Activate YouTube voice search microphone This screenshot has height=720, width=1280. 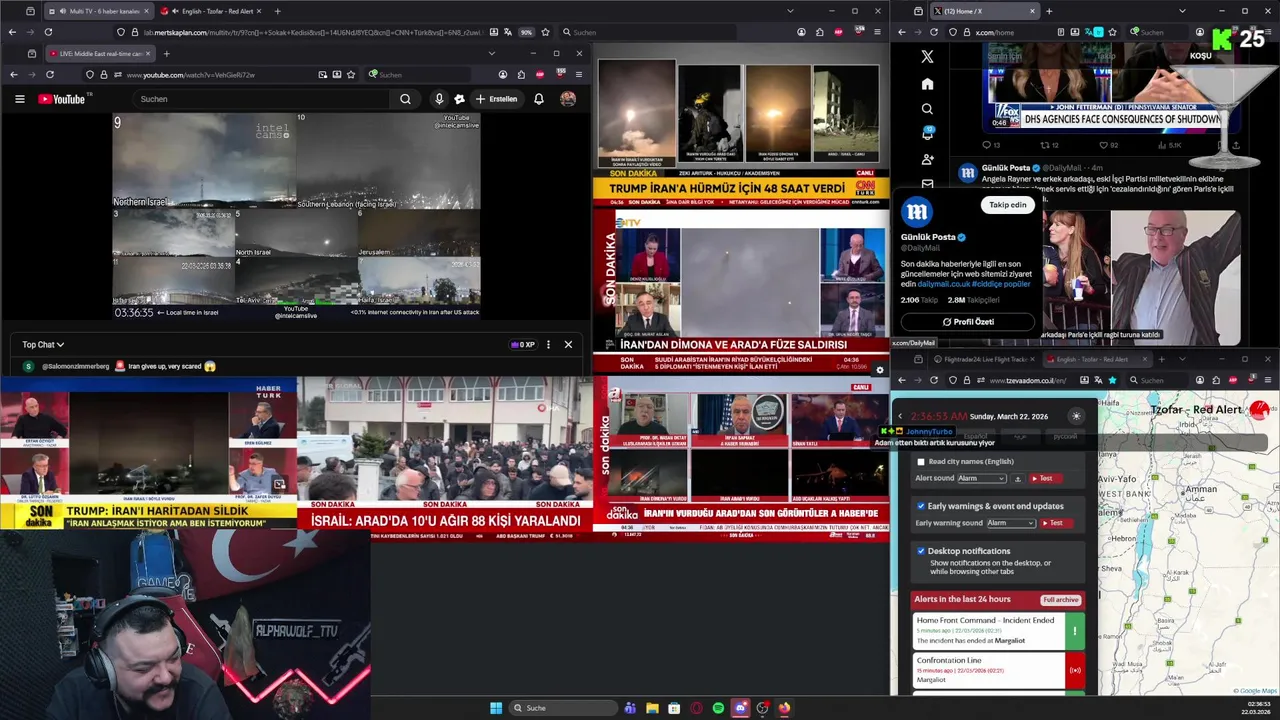[x=438, y=99]
